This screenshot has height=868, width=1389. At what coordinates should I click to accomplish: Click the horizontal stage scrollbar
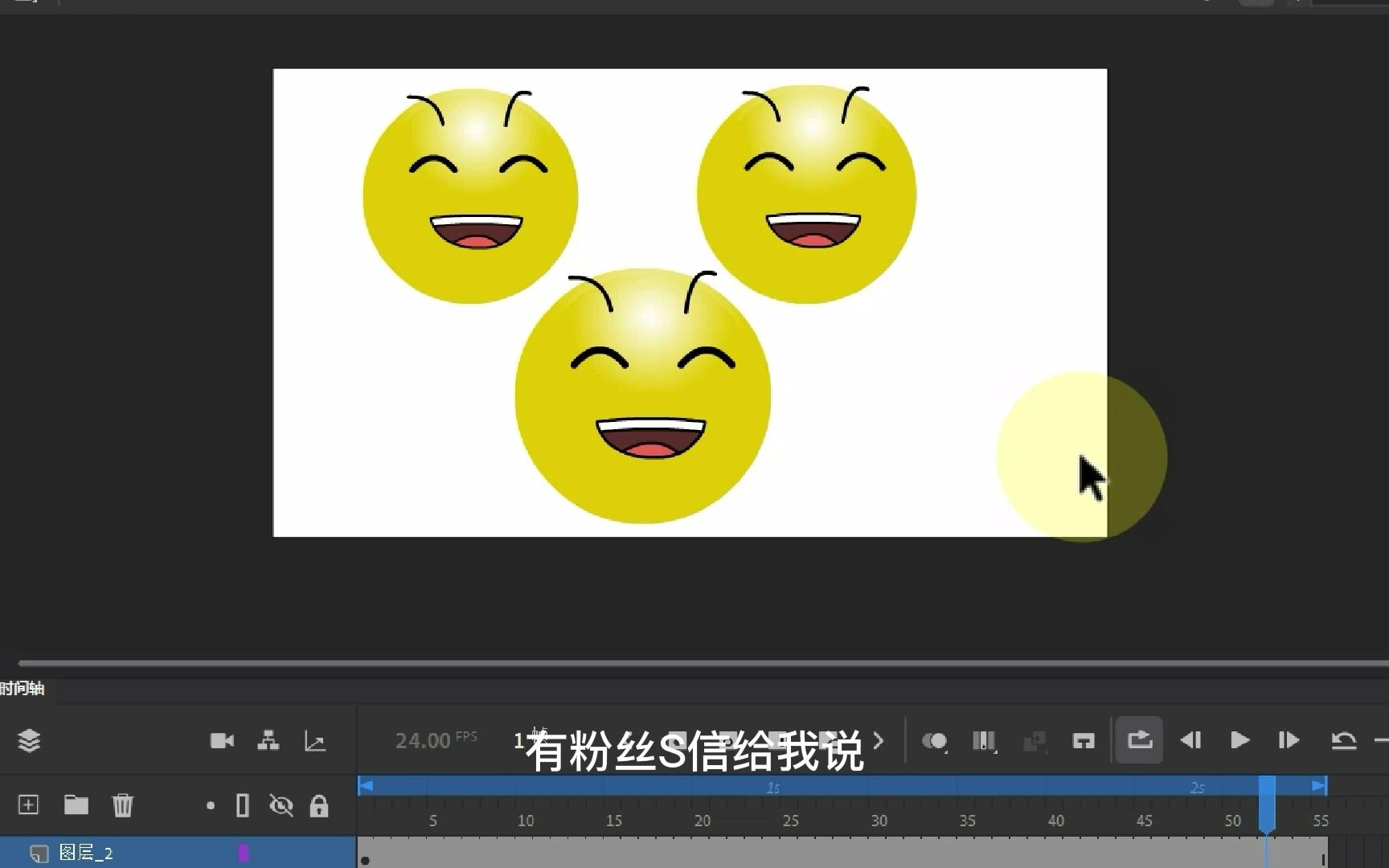[703, 663]
